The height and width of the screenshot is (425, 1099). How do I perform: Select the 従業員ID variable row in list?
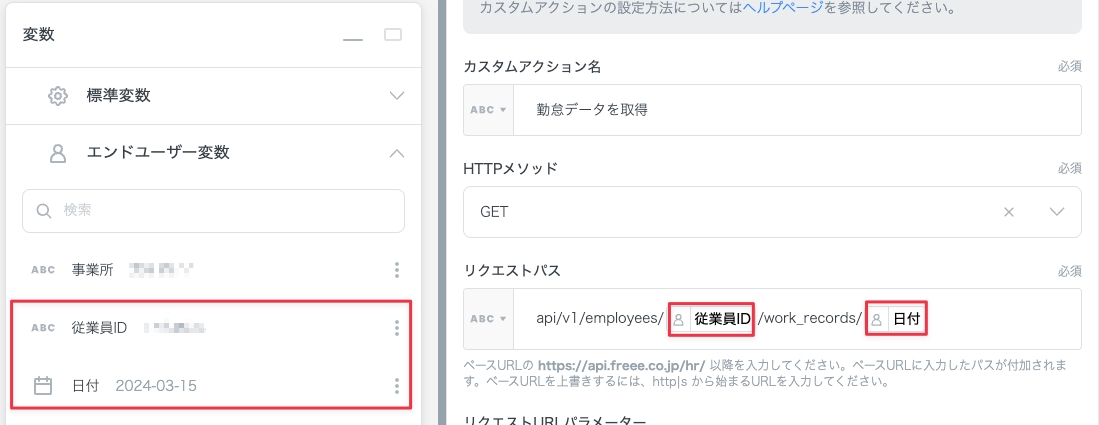click(200, 328)
